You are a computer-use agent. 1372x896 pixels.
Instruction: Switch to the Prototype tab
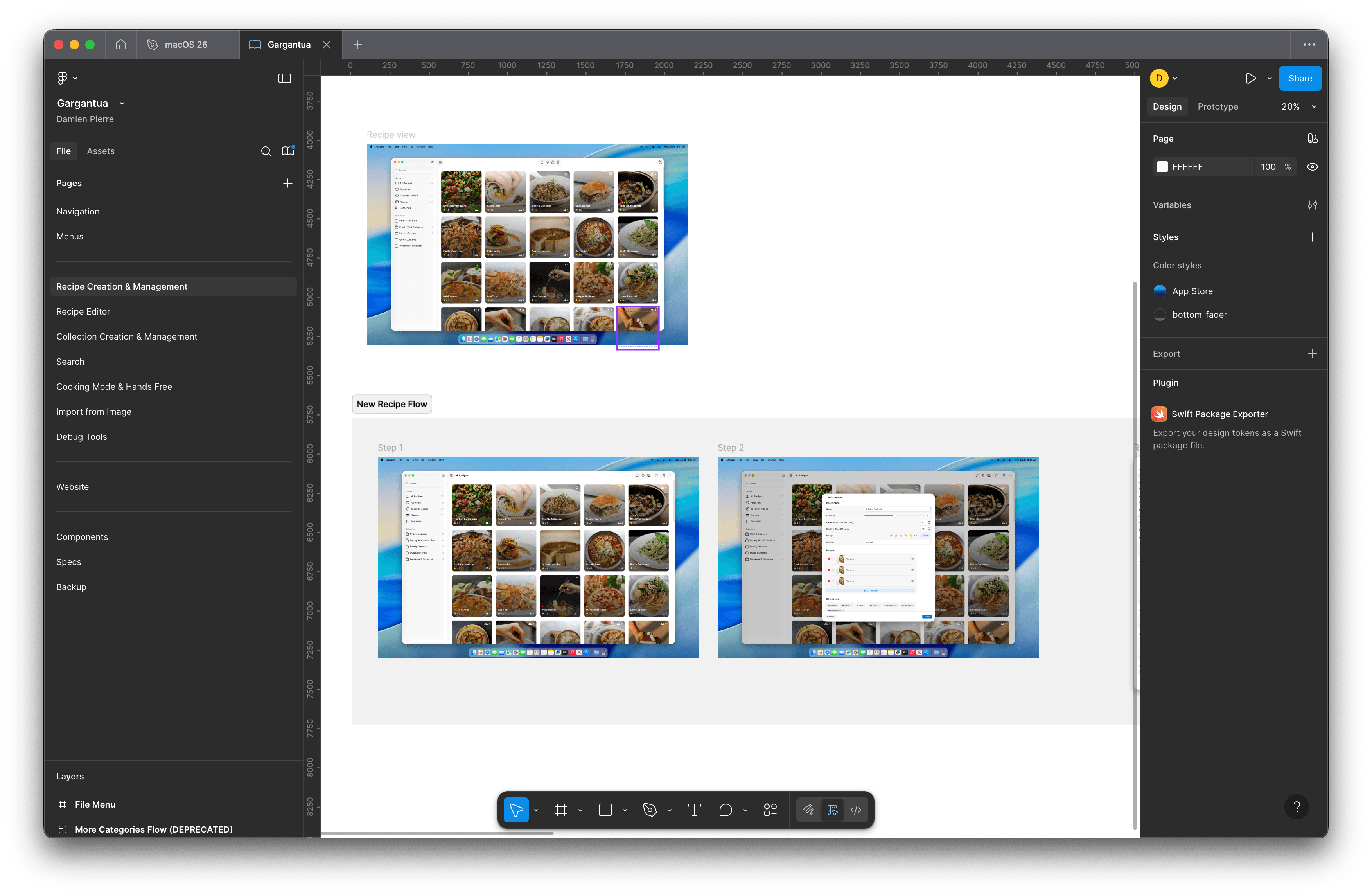pos(1218,107)
